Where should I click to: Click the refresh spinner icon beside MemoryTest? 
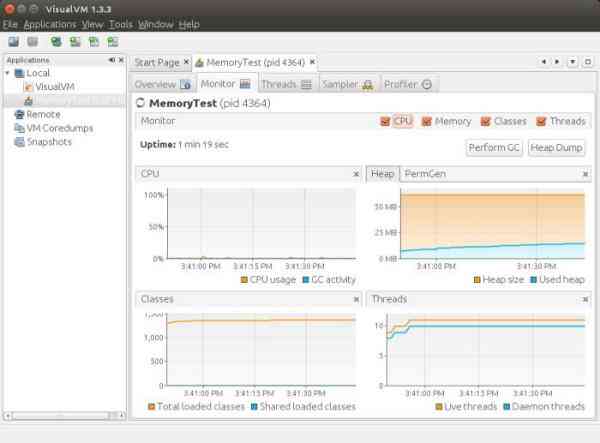click(140, 103)
